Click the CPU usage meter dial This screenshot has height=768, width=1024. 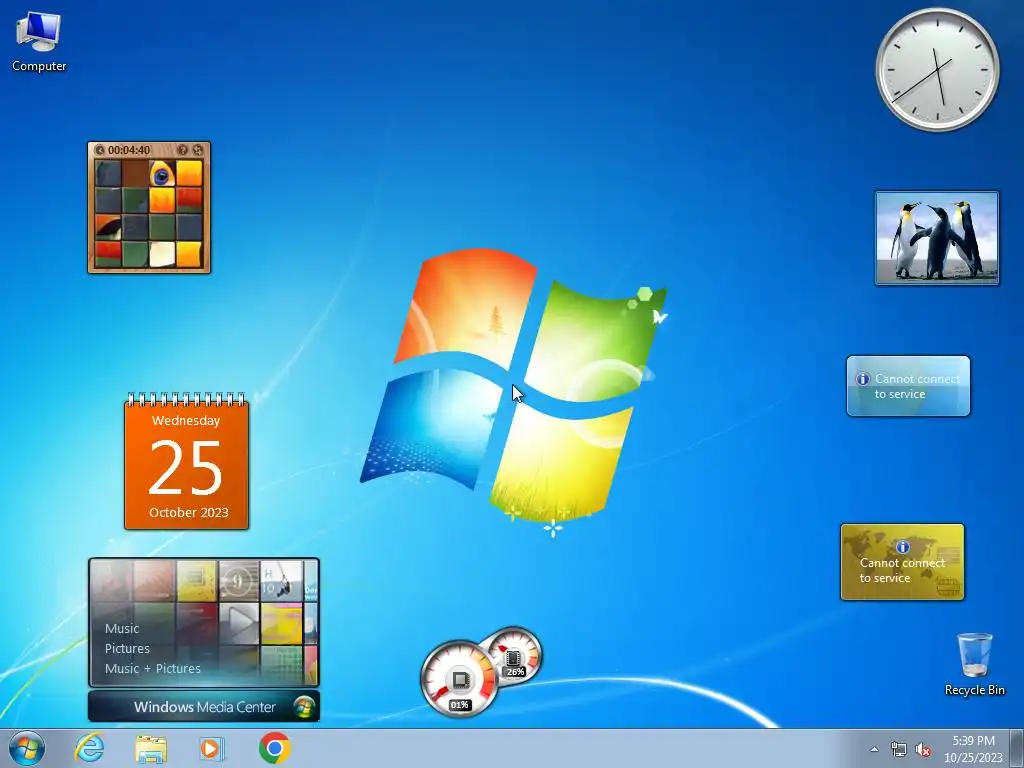459,679
